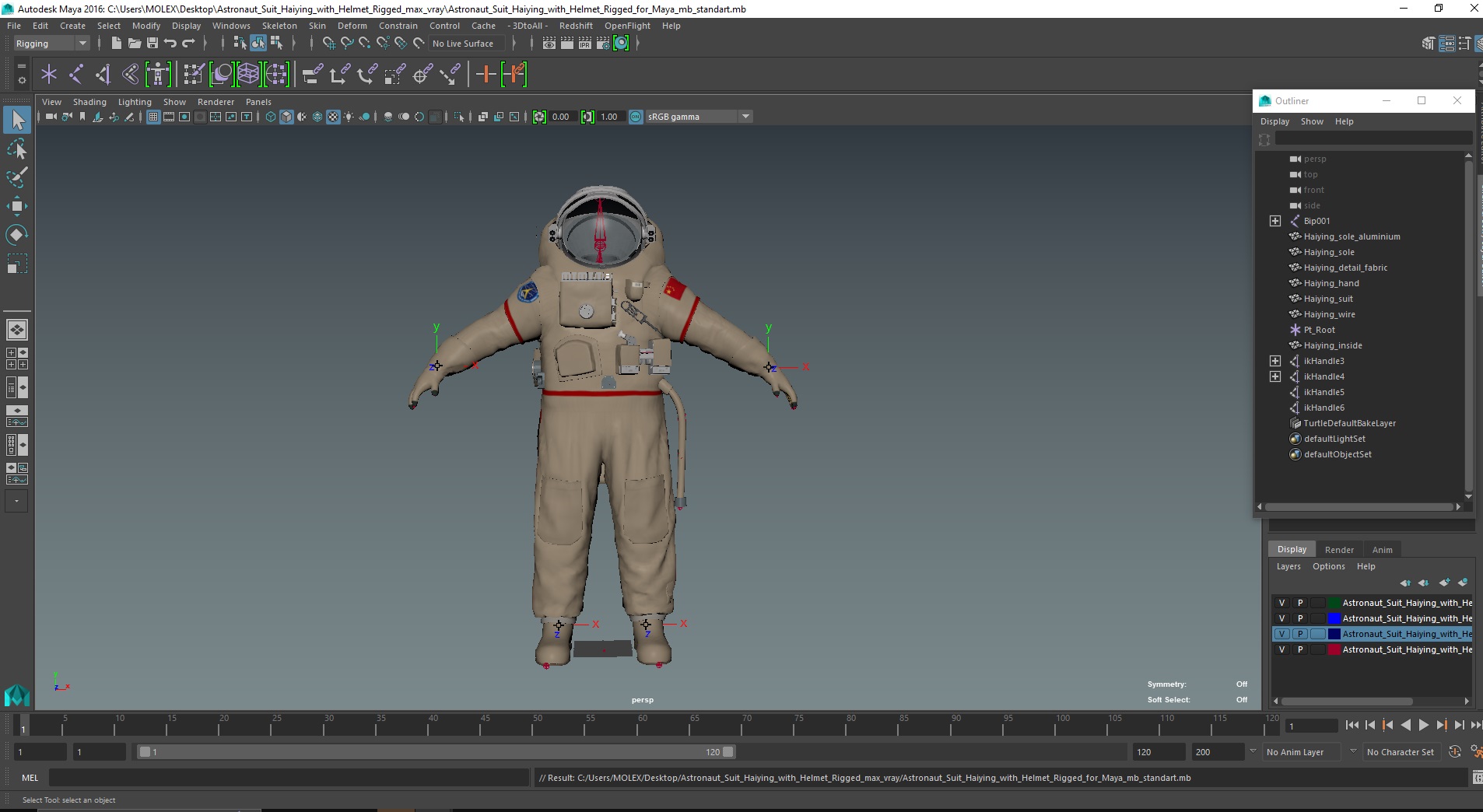Expand the ikHandle3 node in Outliner
This screenshot has height=812, width=1483.
point(1275,361)
